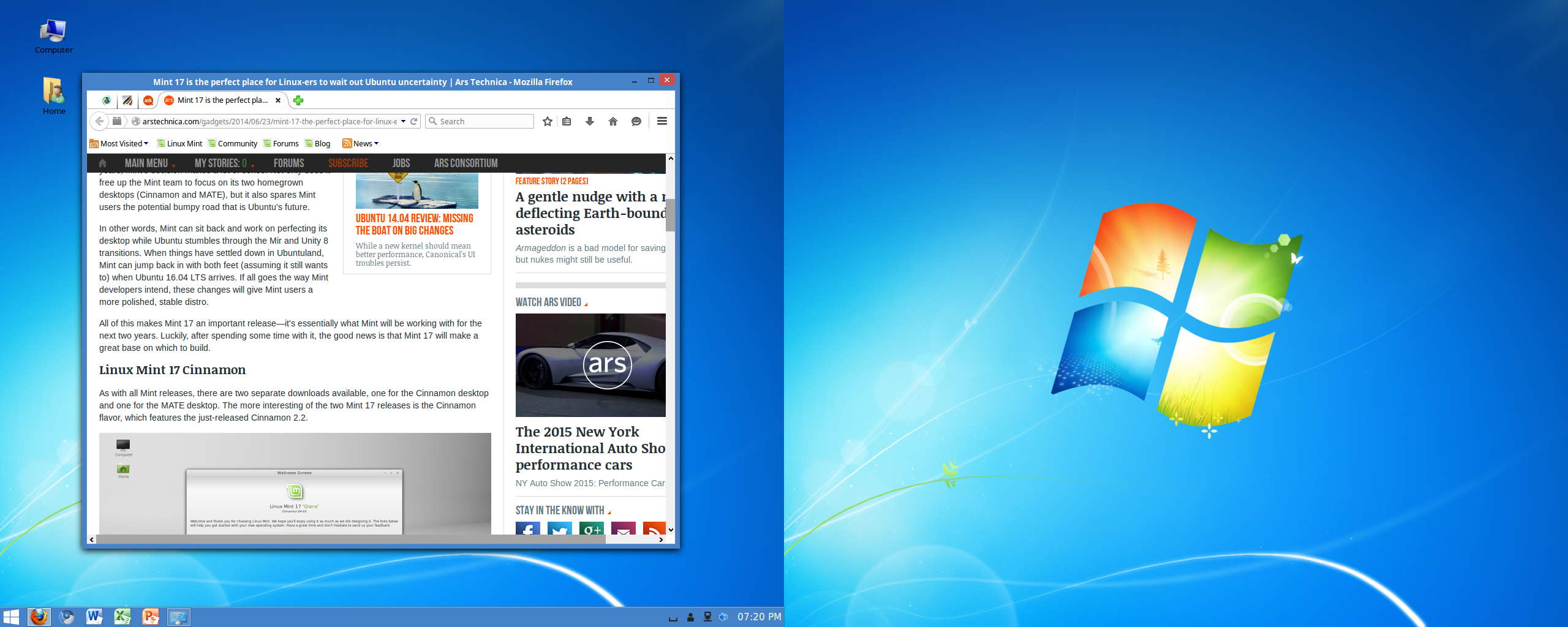Image resolution: width=1568 pixels, height=627 pixels.
Task: Expand the MAIN MENU dropdown
Action: pos(150,163)
